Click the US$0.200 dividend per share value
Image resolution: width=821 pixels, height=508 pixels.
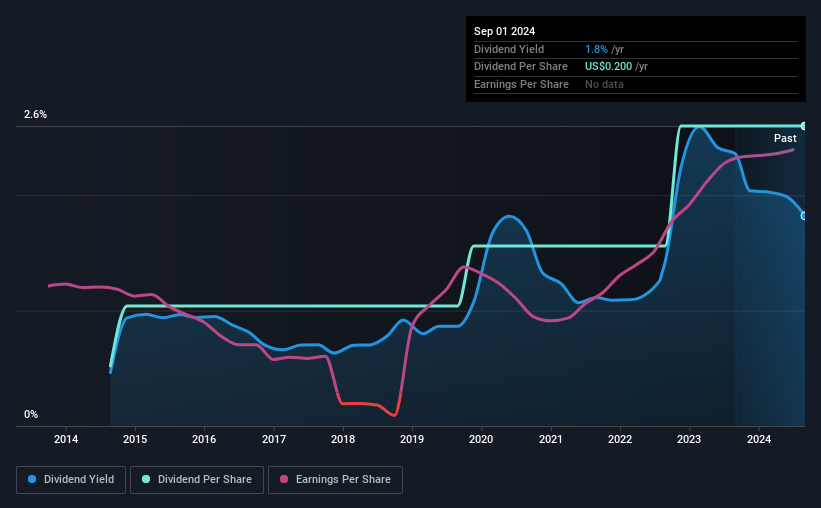coord(608,67)
